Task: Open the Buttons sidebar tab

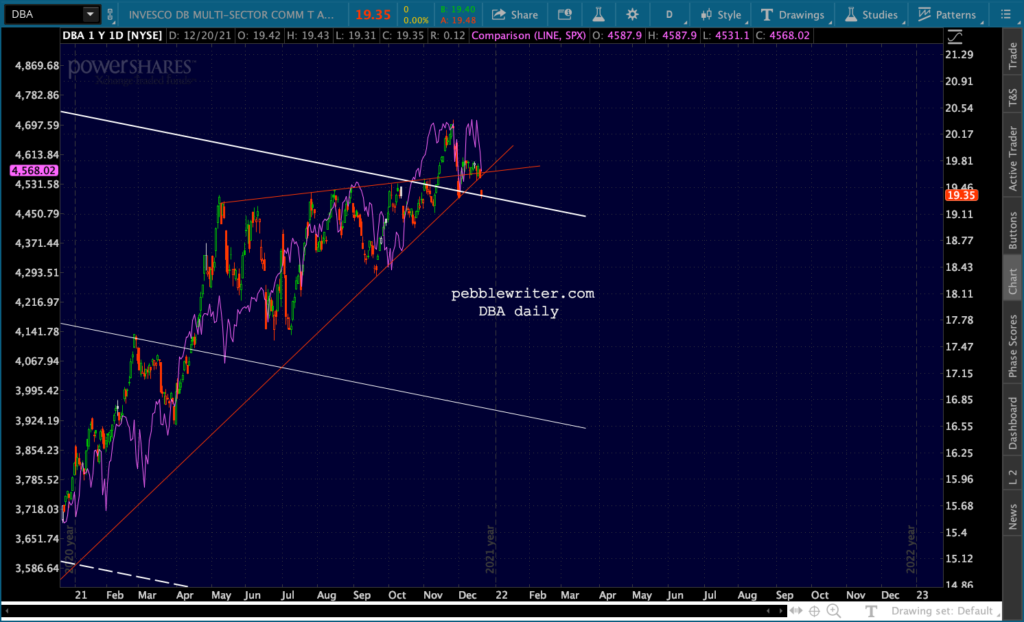Action: click(x=1013, y=229)
